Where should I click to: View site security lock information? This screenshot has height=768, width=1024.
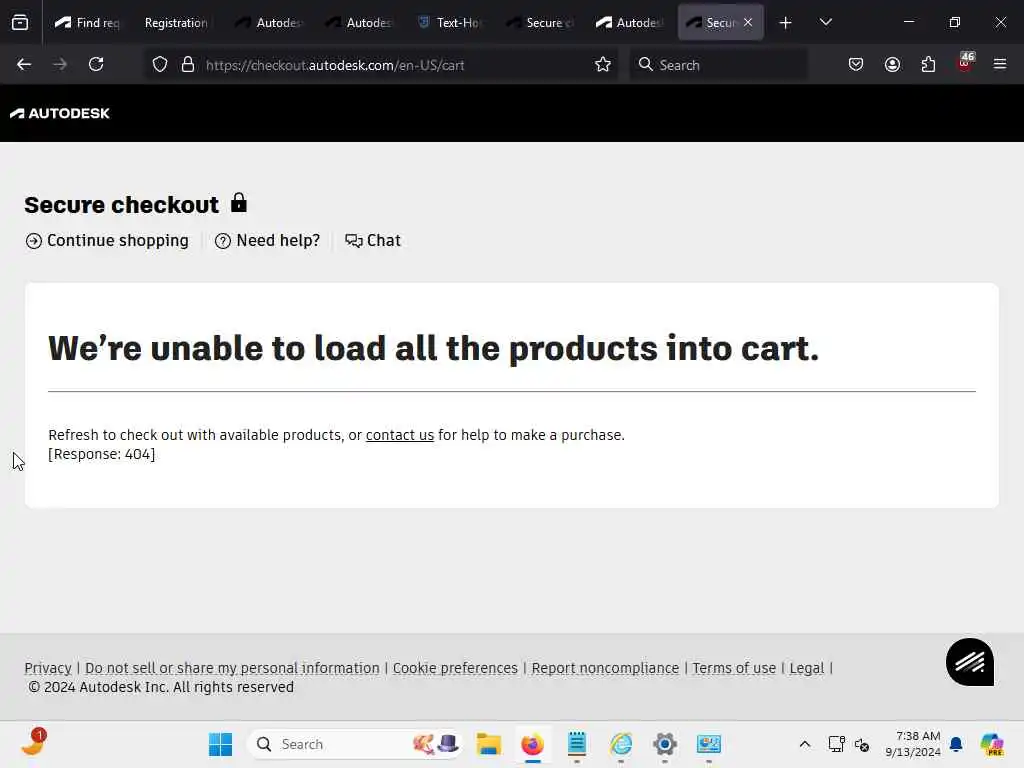188,65
